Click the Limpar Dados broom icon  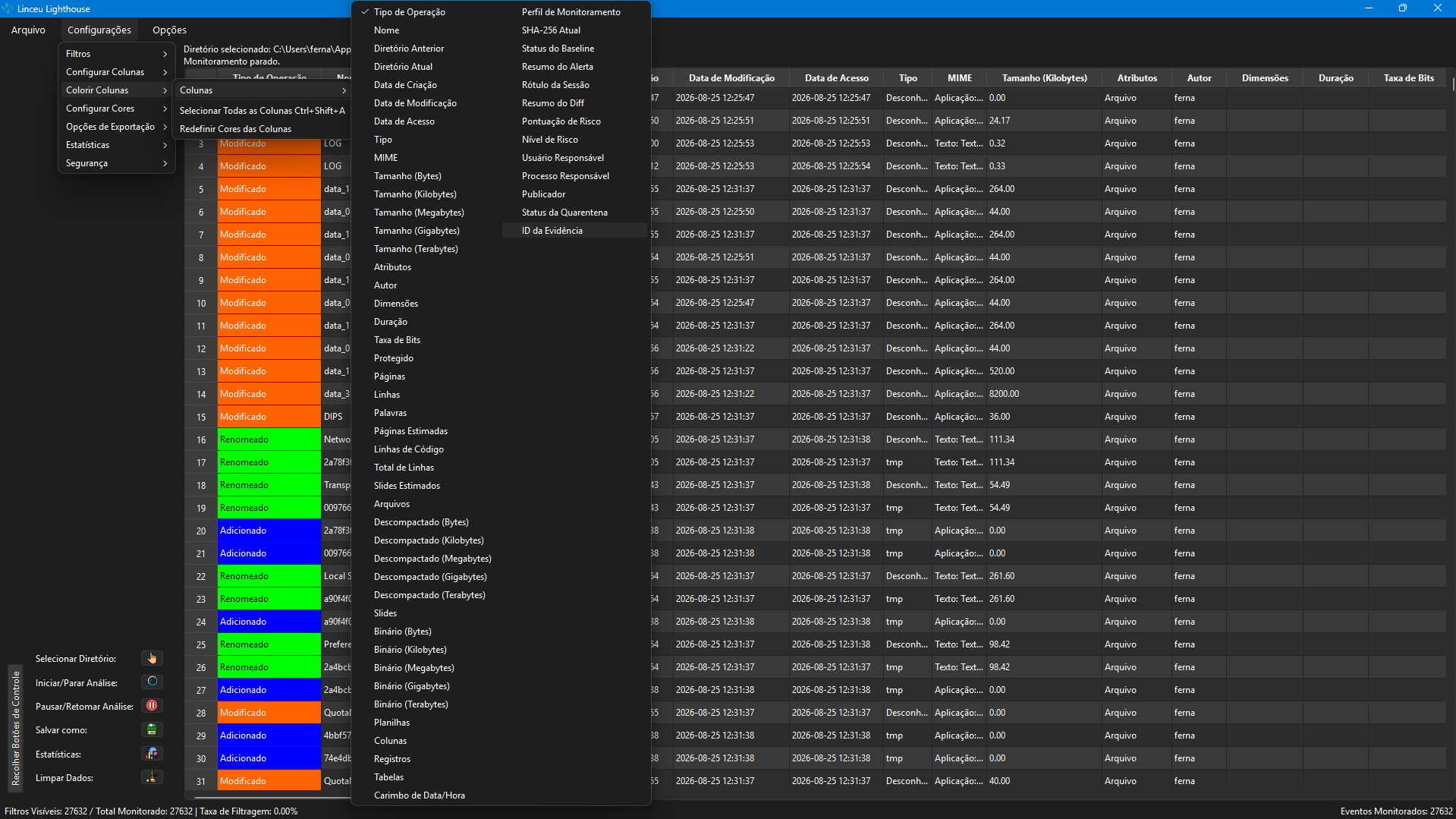pyautogui.click(x=152, y=777)
